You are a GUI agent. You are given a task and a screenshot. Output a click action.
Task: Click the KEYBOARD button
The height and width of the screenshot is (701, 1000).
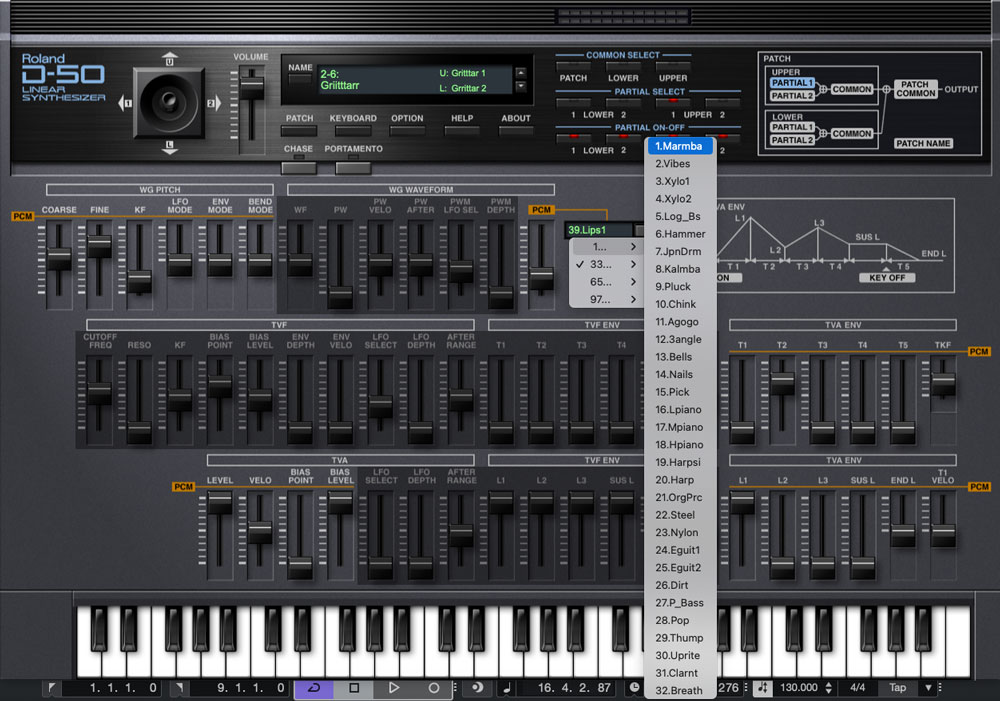pyautogui.click(x=353, y=131)
